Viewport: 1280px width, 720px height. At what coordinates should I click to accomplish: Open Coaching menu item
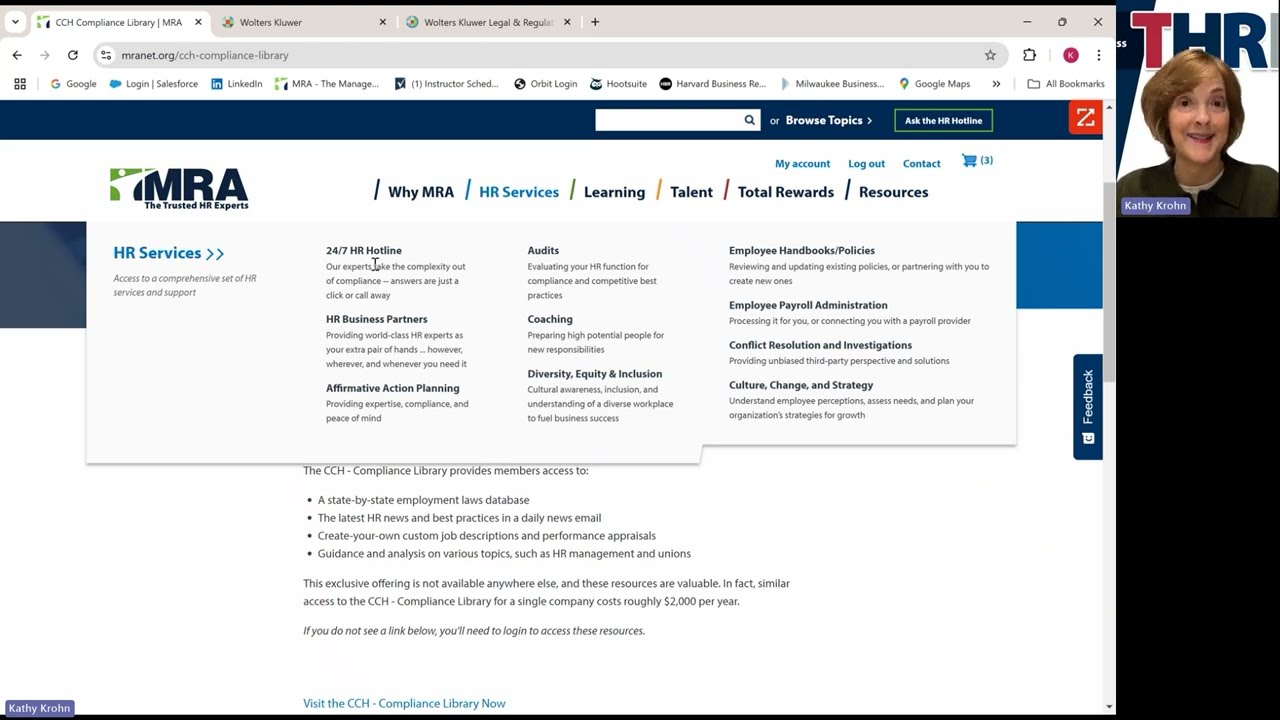tap(550, 319)
